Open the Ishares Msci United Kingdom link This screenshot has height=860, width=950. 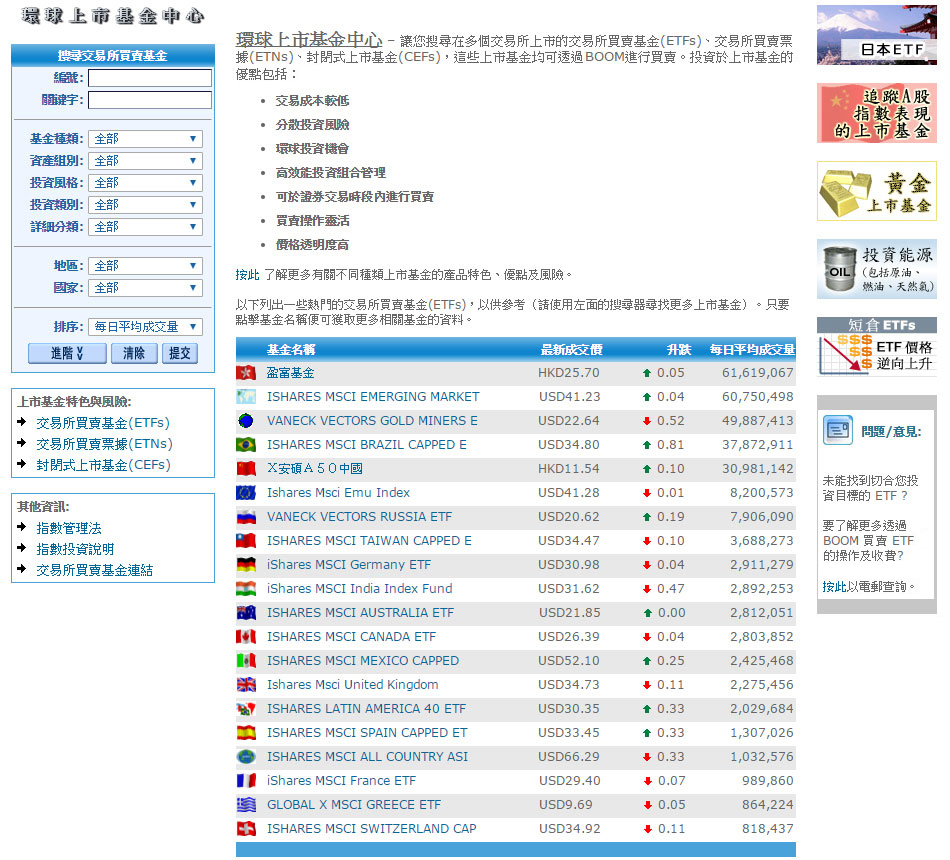[353, 685]
